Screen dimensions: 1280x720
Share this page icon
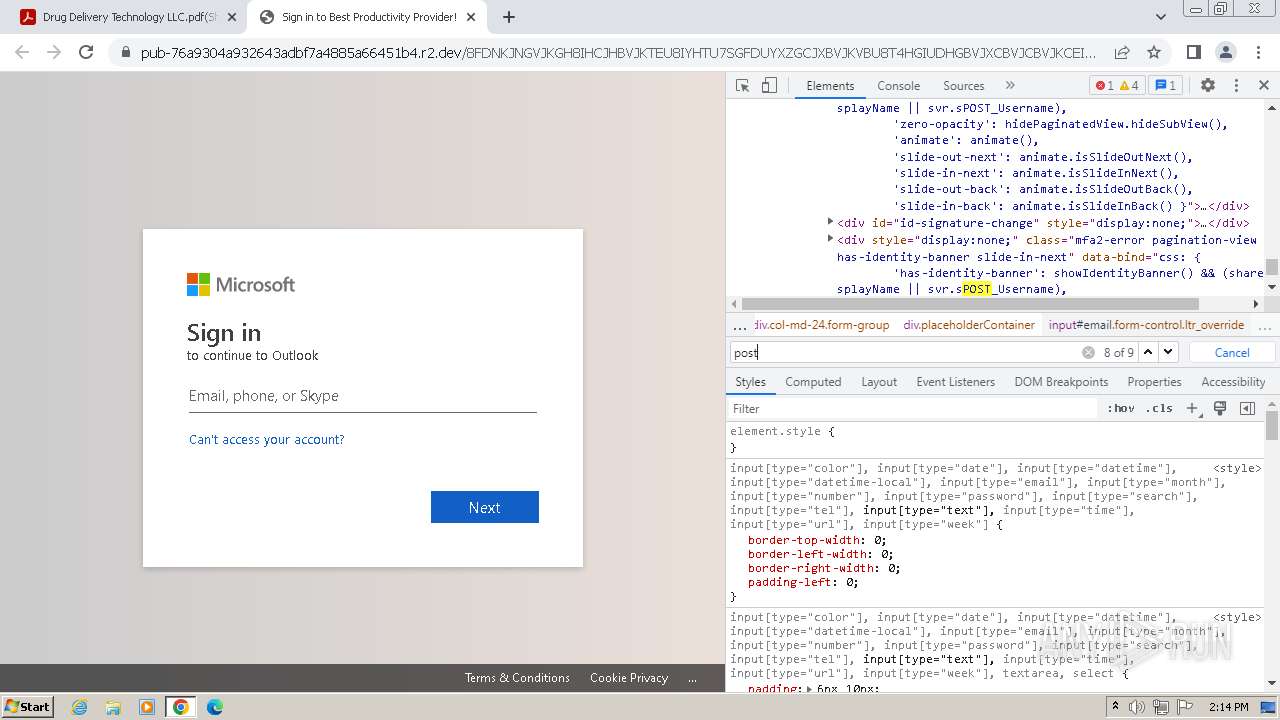pos(1122,52)
